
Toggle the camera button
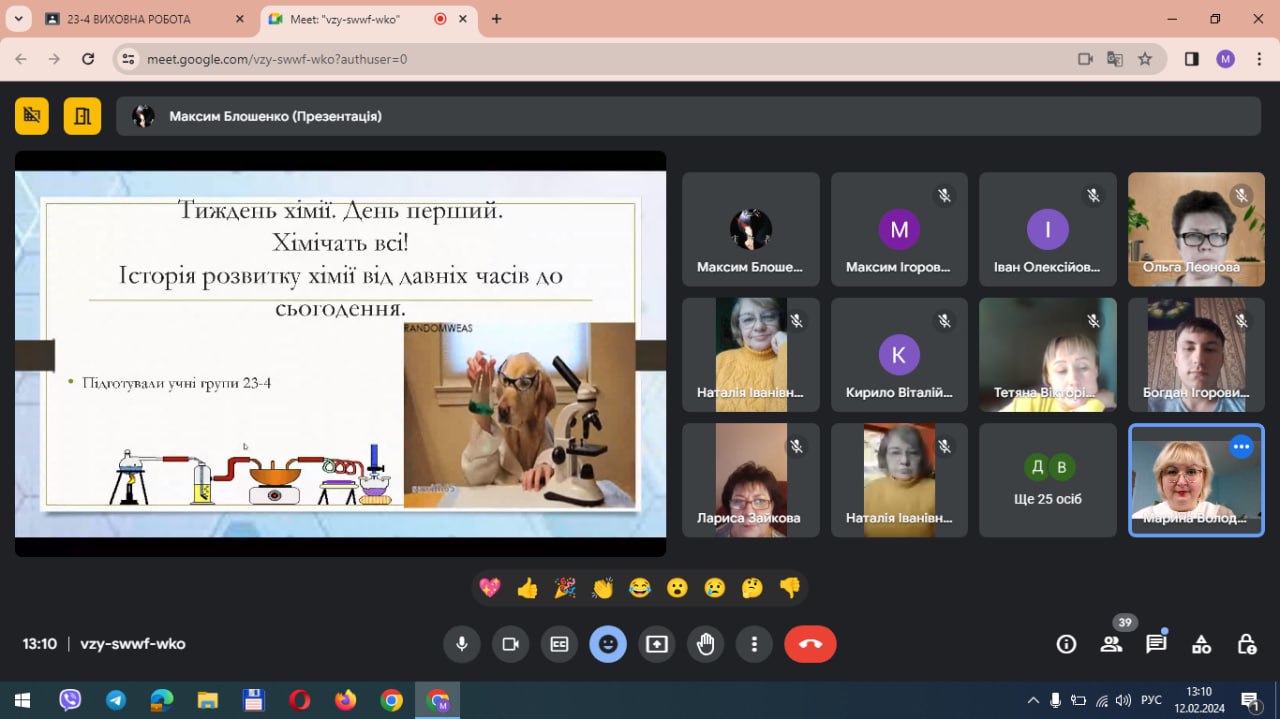point(510,644)
